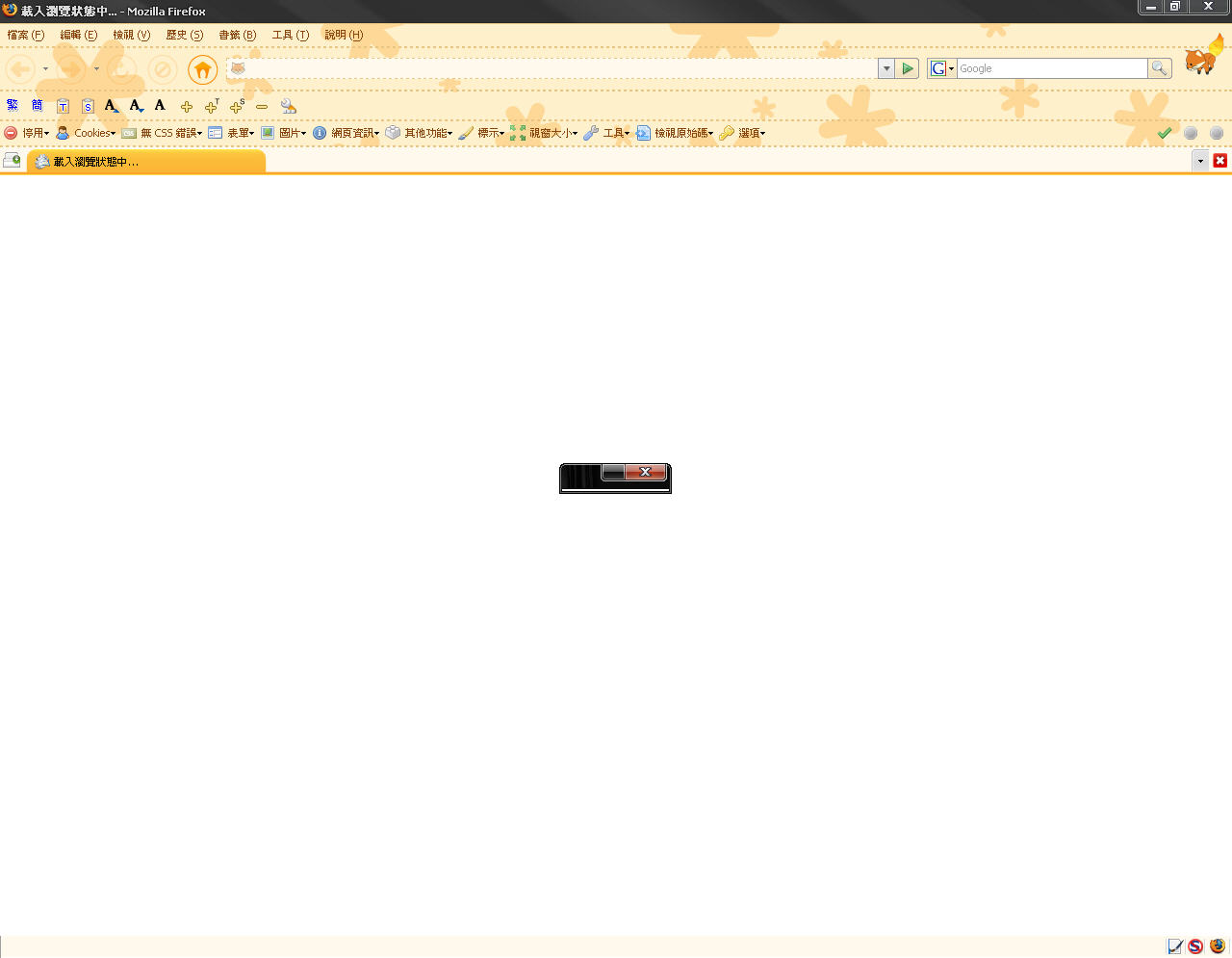
Task: Open the 檢視原始碼 (View Source) dropdown menu
Action: (675, 133)
